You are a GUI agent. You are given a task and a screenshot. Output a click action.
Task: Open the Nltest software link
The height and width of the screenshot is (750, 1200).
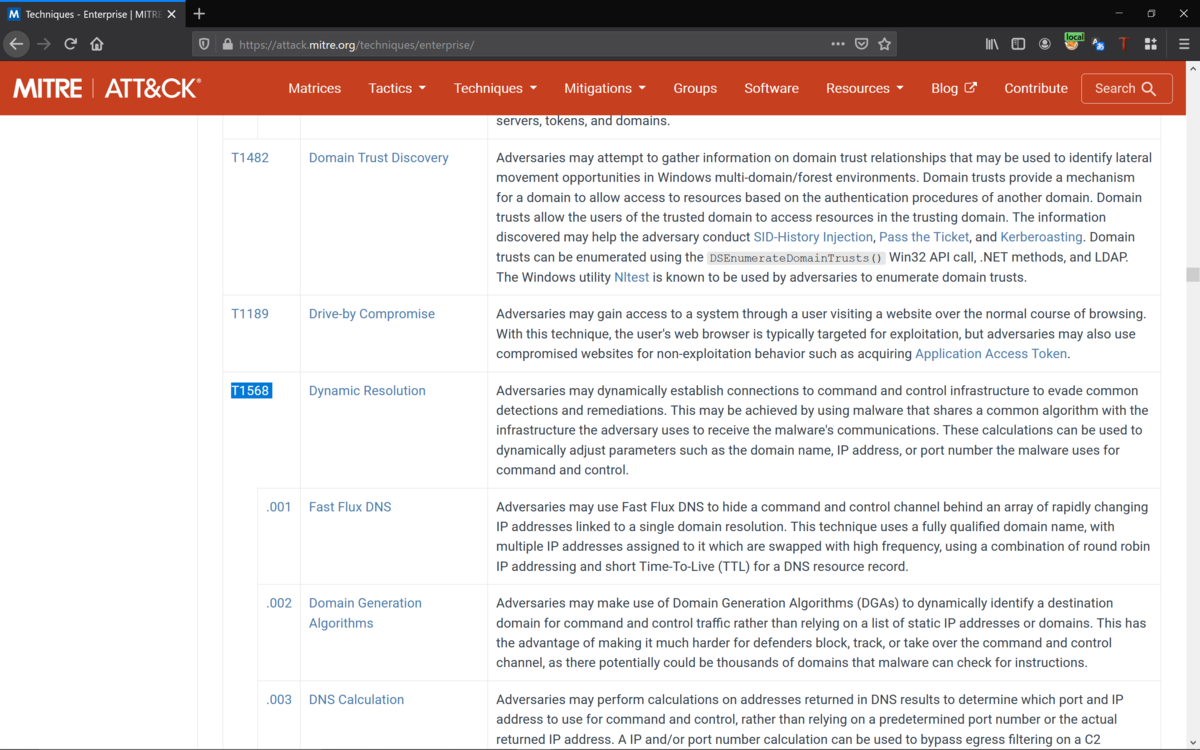click(x=632, y=277)
